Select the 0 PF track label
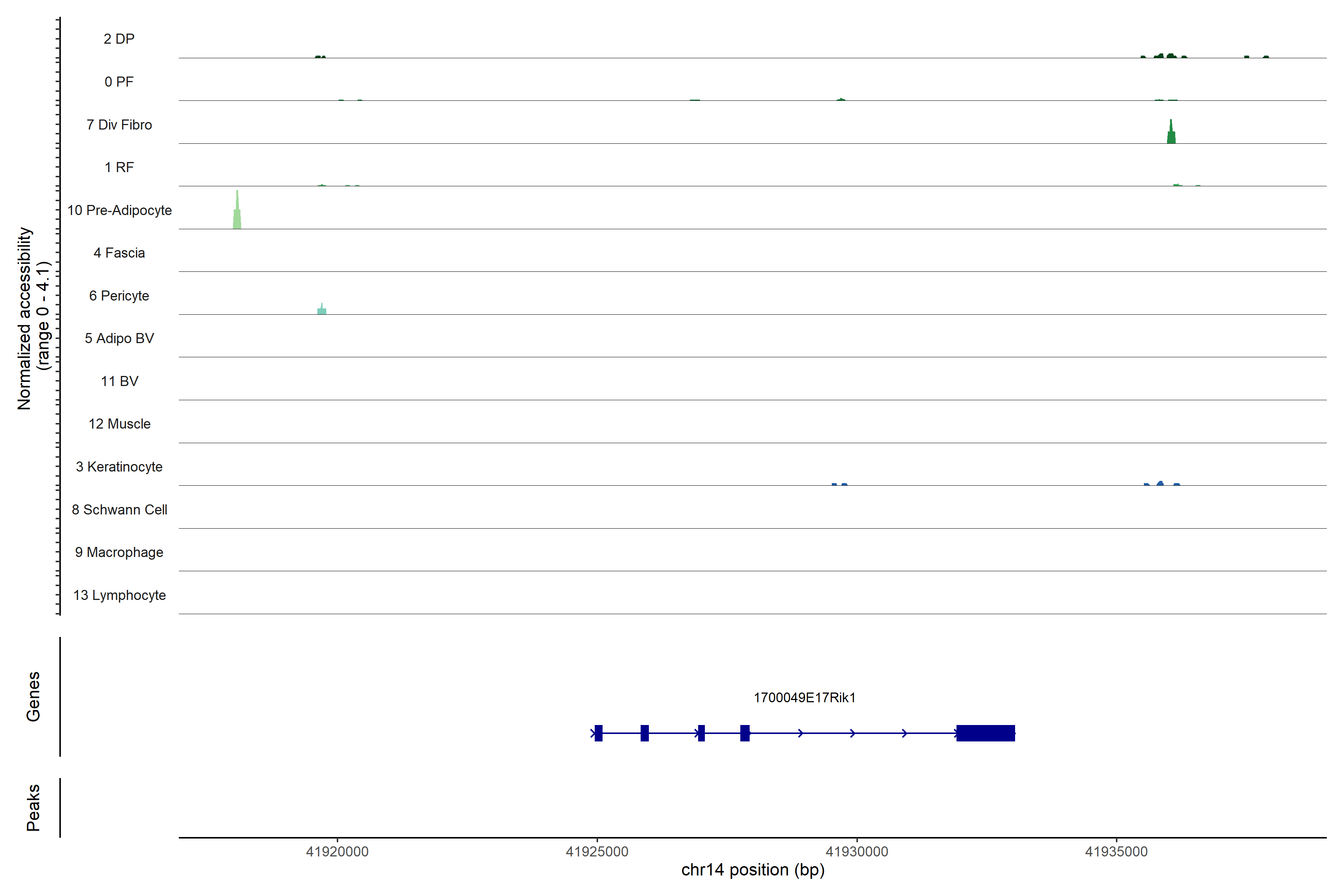Image resolution: width=1344 pixels, height=896 pixels. coord(119,82)
